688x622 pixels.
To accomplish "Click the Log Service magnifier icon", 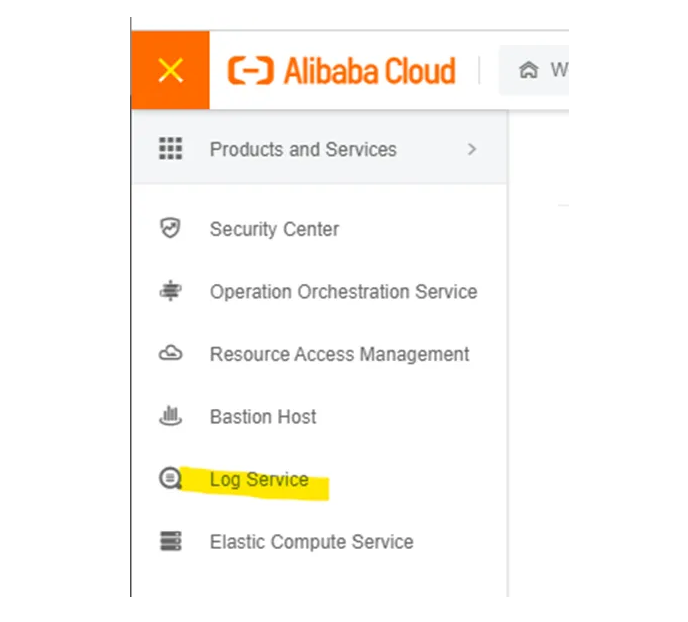I will pos(171,479).
